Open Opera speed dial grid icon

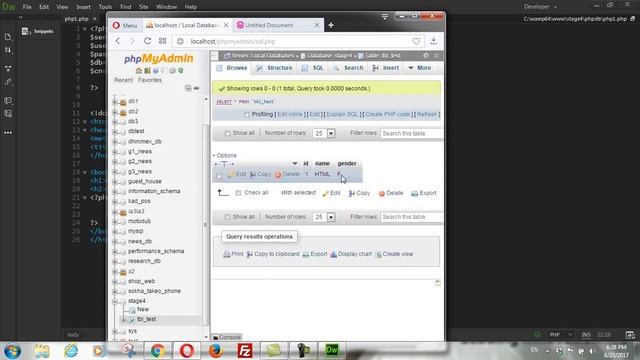[x=162, y=41]
